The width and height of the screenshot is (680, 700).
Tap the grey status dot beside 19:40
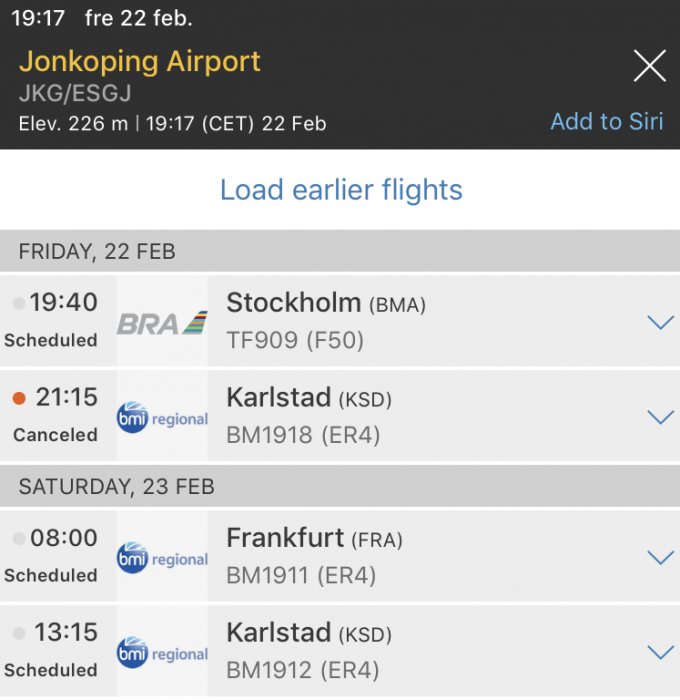[x=18, y=303]
